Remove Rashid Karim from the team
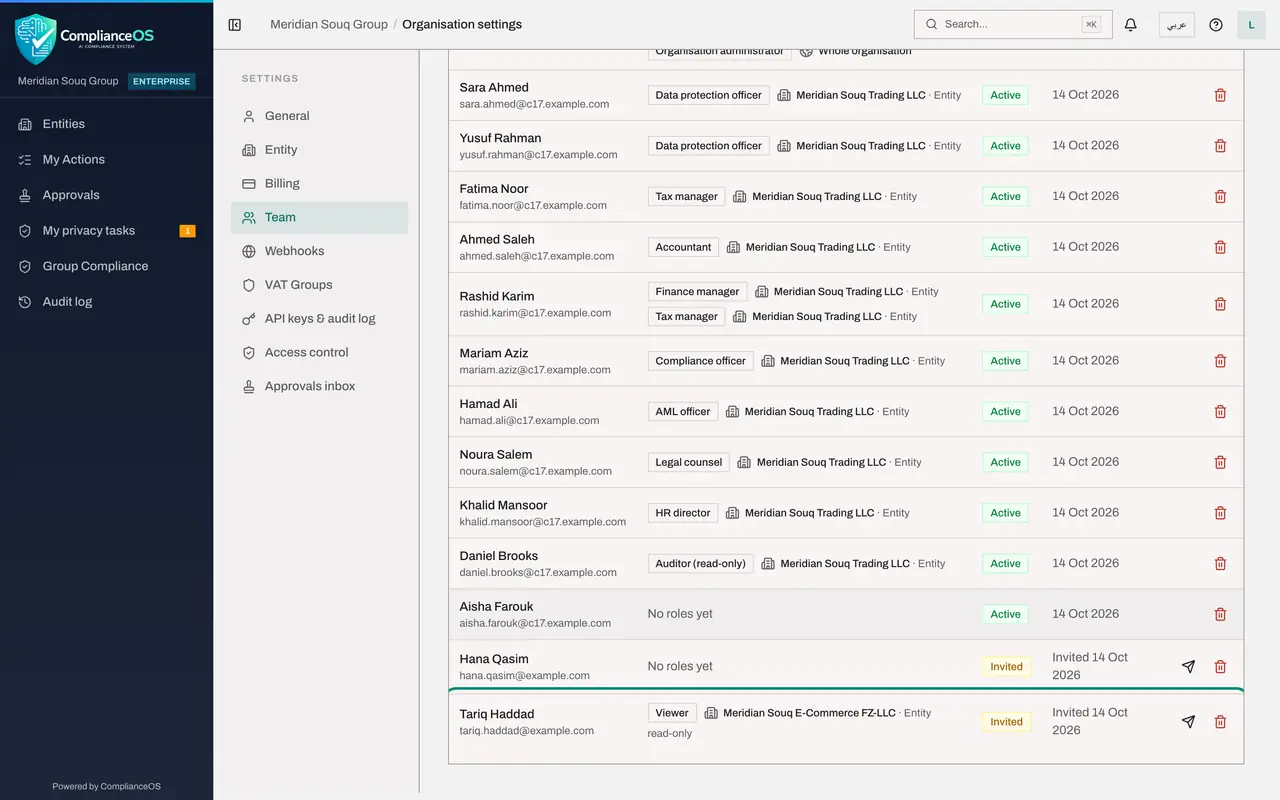Viewport: 1280px width, 800px height. pyautogui.click(x=1220, y=304)
